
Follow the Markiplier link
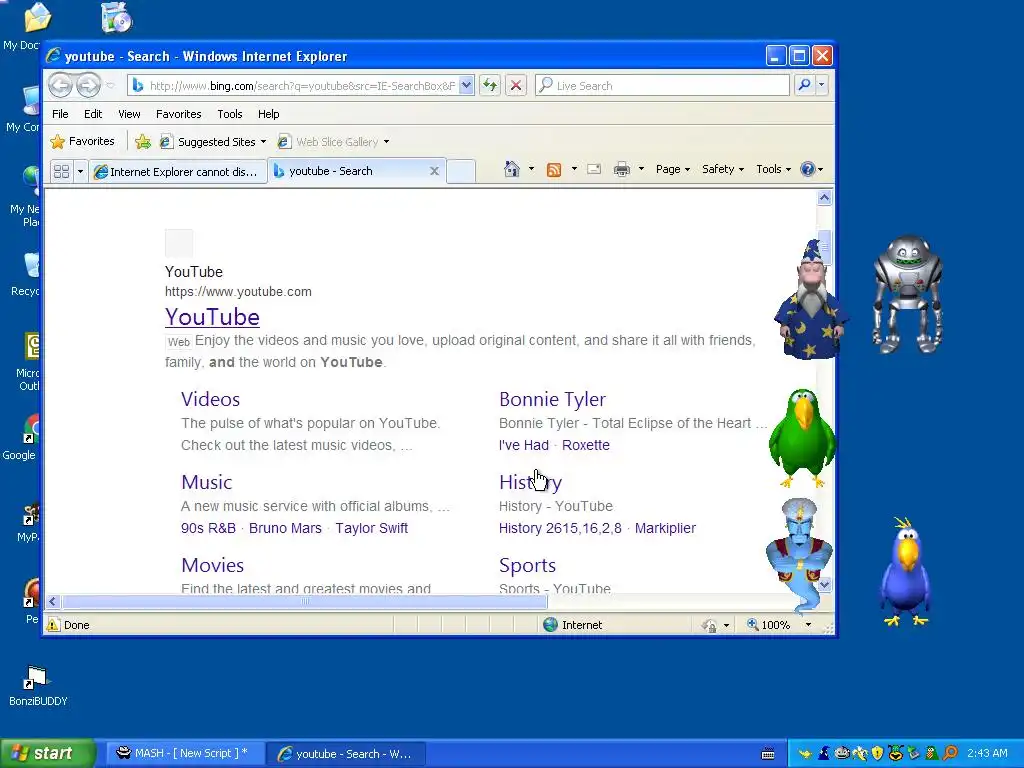pos(665,528)
